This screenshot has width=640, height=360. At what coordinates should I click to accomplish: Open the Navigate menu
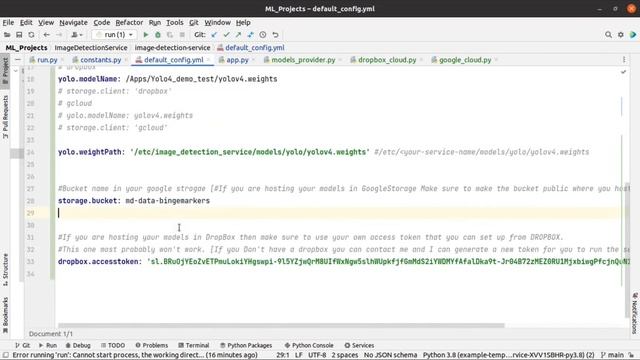(73, 22)
